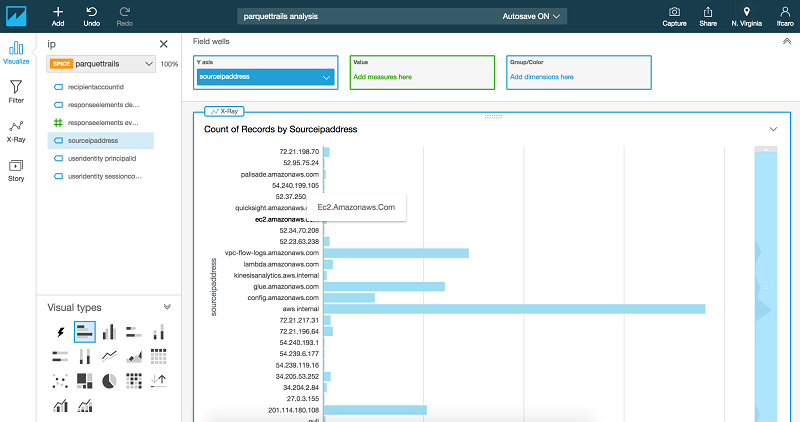Screen dimensions: 800x422
Task: Select the responseelements de... field
Action: 101,105
